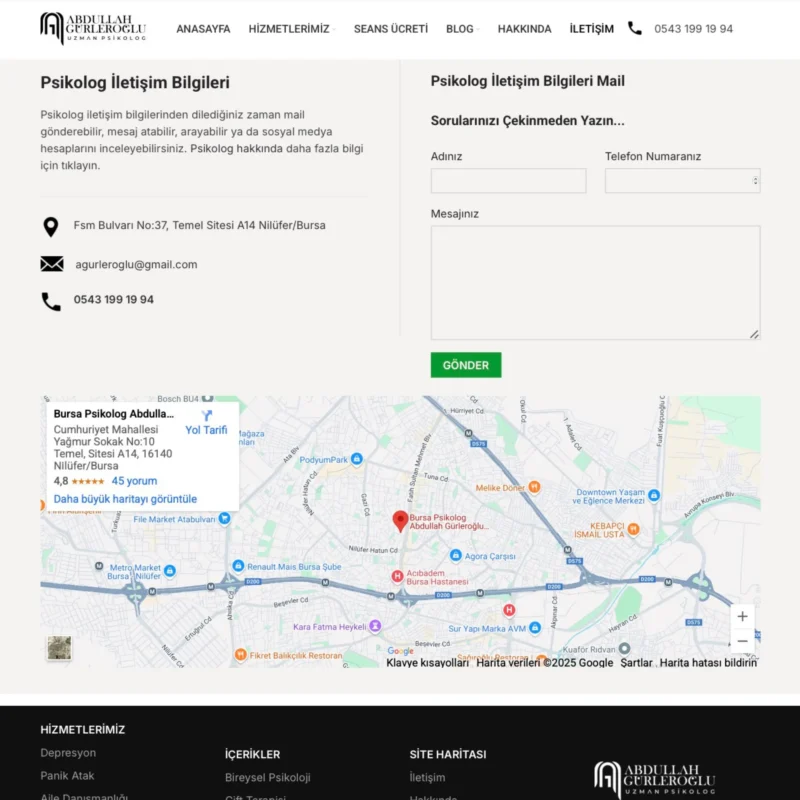This screenshot has height=800, width=800.
Task: Click the Agora Çarşısı shopping marker
Action: [456, 555]
